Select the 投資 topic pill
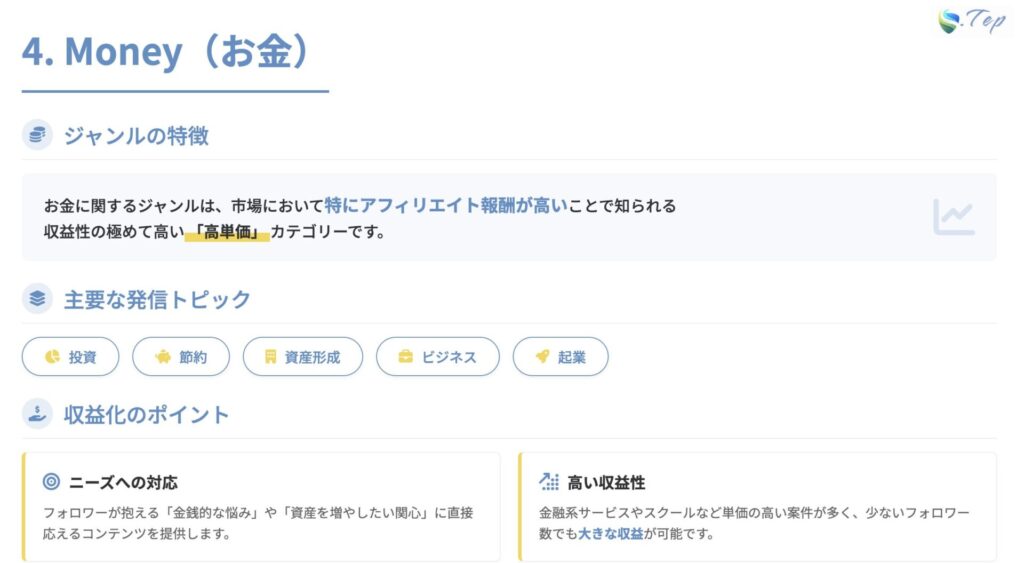This screenshot has height=563, width=1024. click(71, 357)
